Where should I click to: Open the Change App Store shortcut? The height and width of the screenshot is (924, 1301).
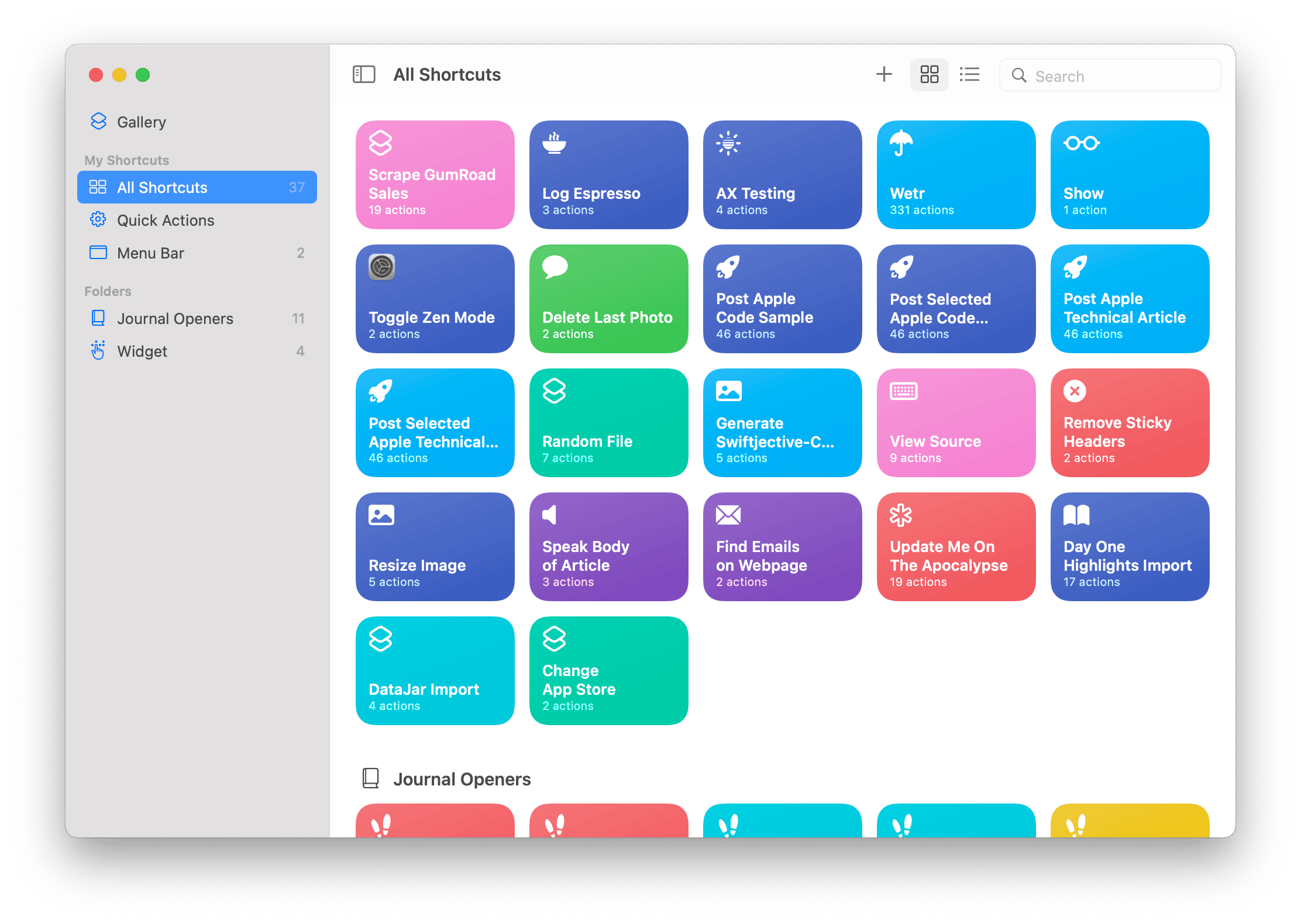click(x=608, y=671)
